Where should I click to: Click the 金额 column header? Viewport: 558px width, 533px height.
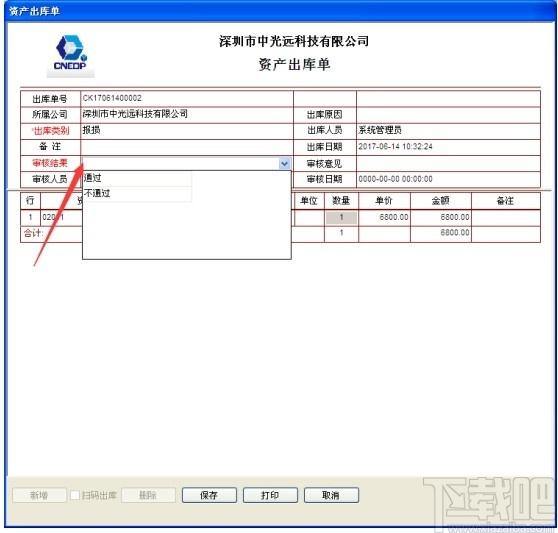click(441, 201)
